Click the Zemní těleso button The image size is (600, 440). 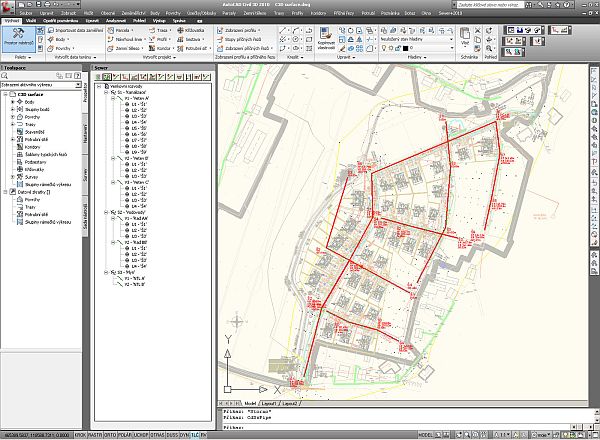125,49
